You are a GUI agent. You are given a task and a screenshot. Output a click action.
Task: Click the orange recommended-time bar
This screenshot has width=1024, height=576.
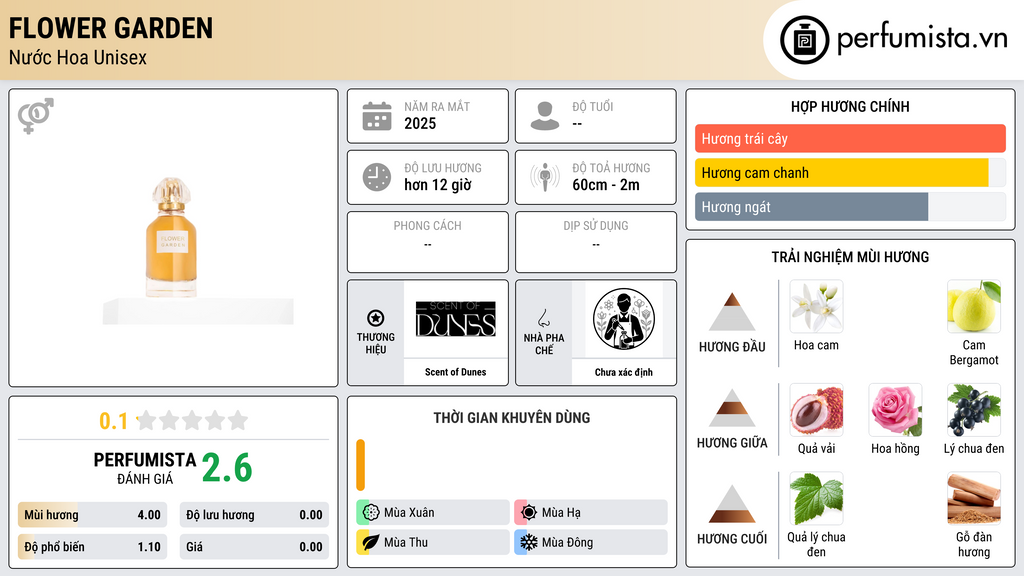tap(360, 465)
